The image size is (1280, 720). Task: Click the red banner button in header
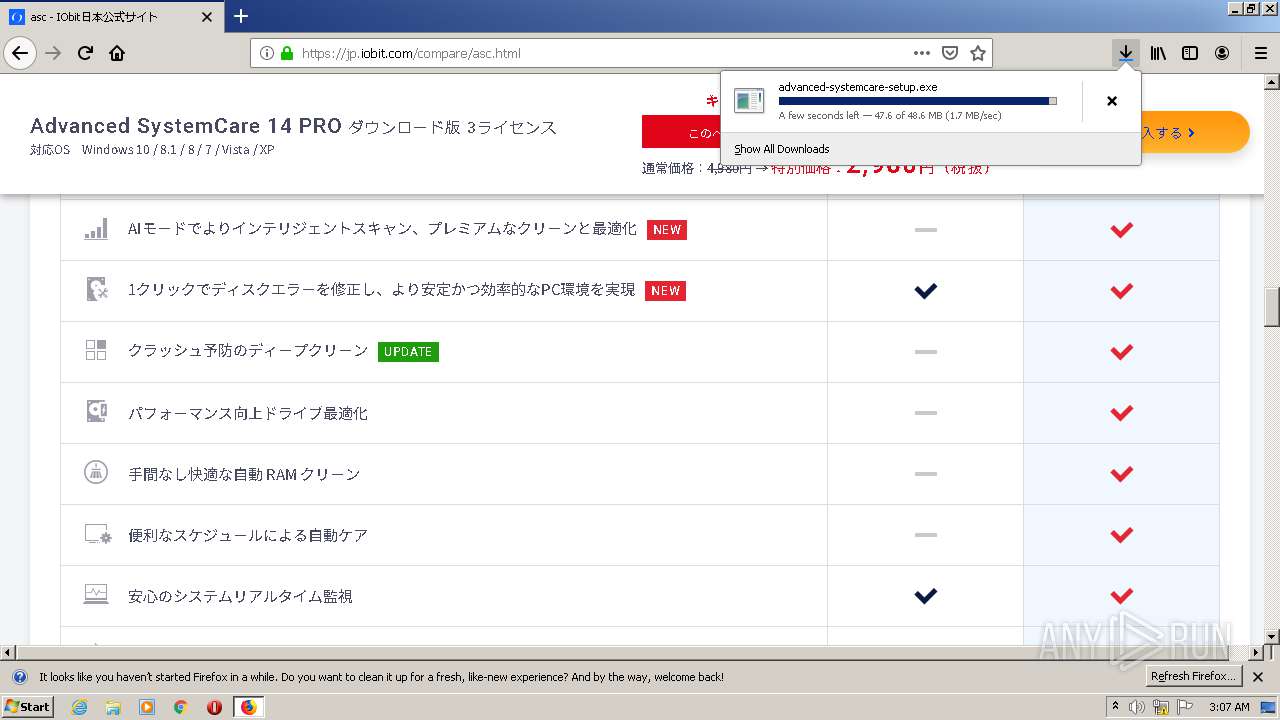click(682, 133)
